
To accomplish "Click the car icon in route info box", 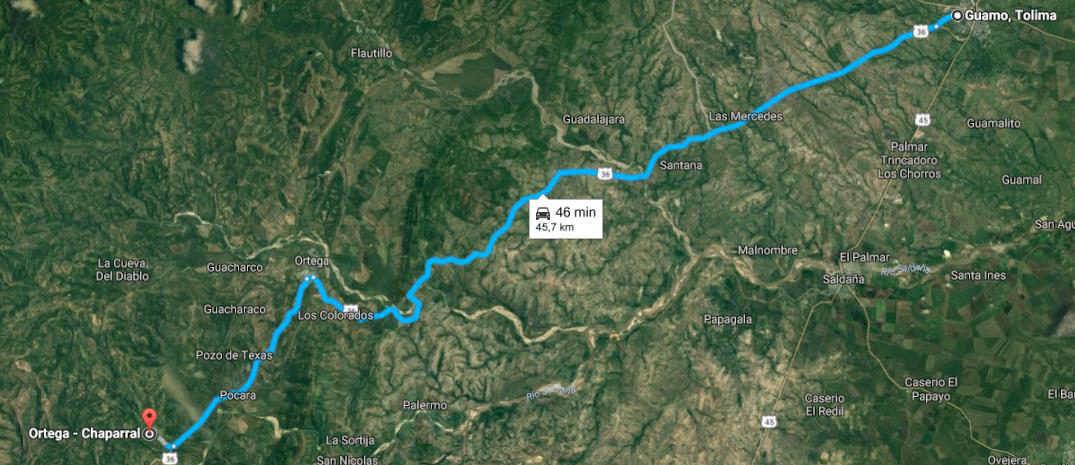I will [x=542, y=212].
